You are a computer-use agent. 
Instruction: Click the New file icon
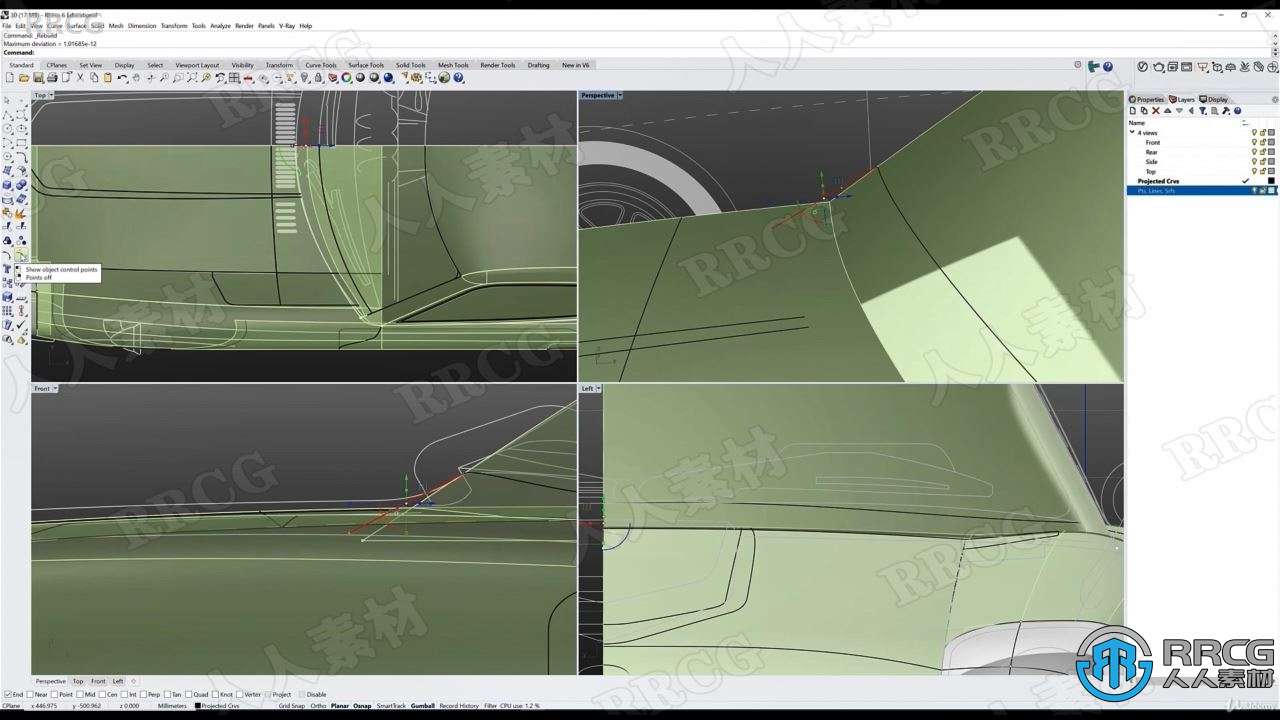point(10,78)
